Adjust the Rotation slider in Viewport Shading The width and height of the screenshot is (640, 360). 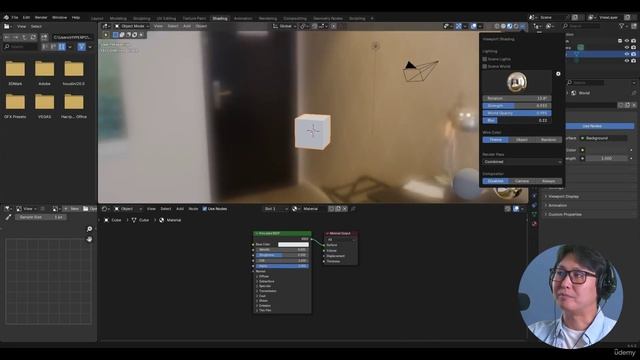517,98
